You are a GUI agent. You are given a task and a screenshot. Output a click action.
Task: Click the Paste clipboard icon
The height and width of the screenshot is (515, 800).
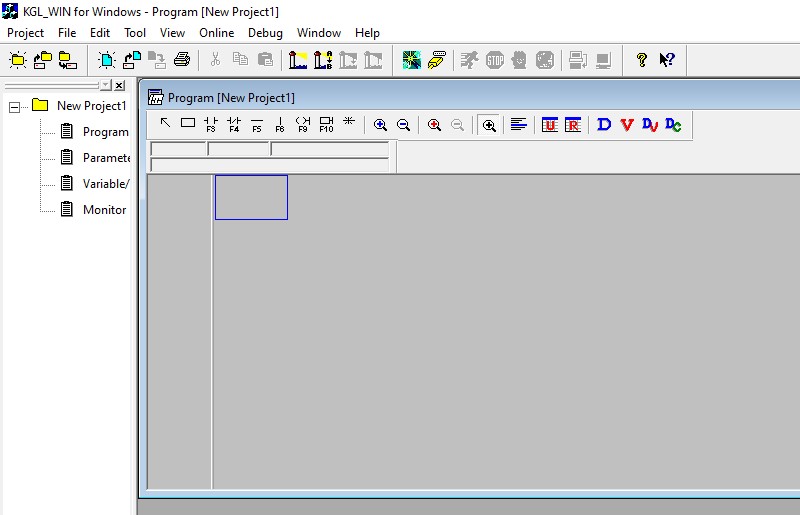click(x=265, y=60)
